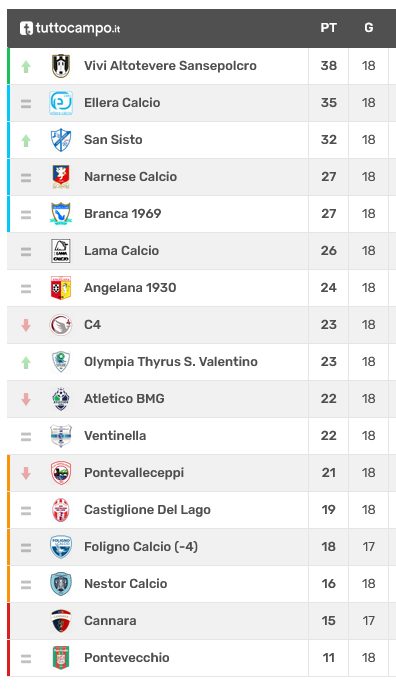This screenshot has width=396, height=690.
Task: Sort standings by G column header
Action: click(x=369, y=28)
